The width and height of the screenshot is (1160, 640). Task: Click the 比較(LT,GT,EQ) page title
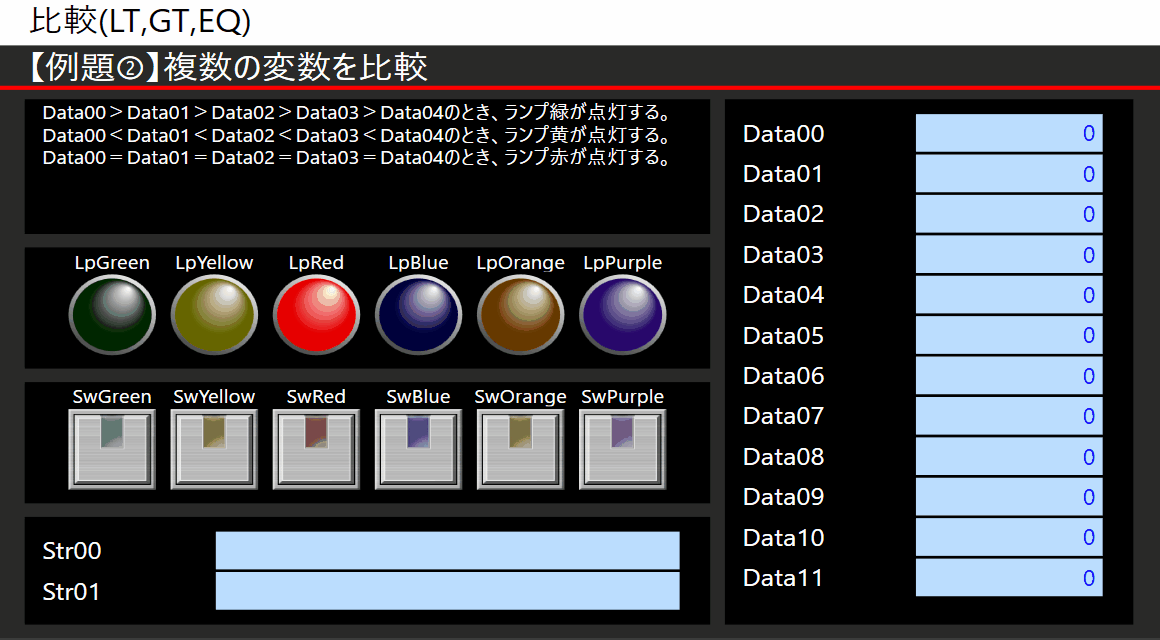141,21
